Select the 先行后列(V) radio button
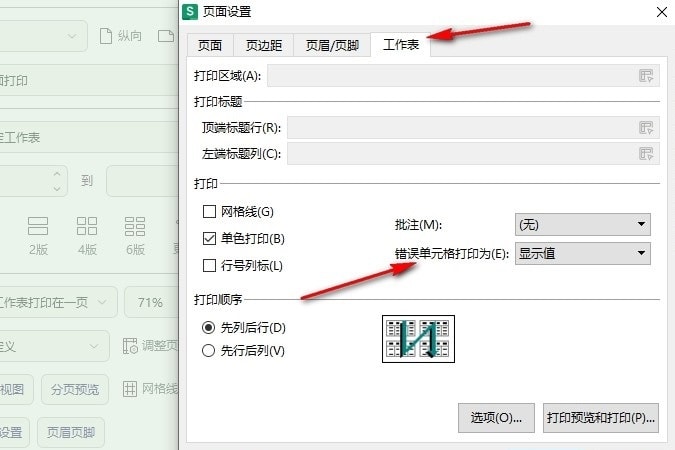 tap(208, 351)
